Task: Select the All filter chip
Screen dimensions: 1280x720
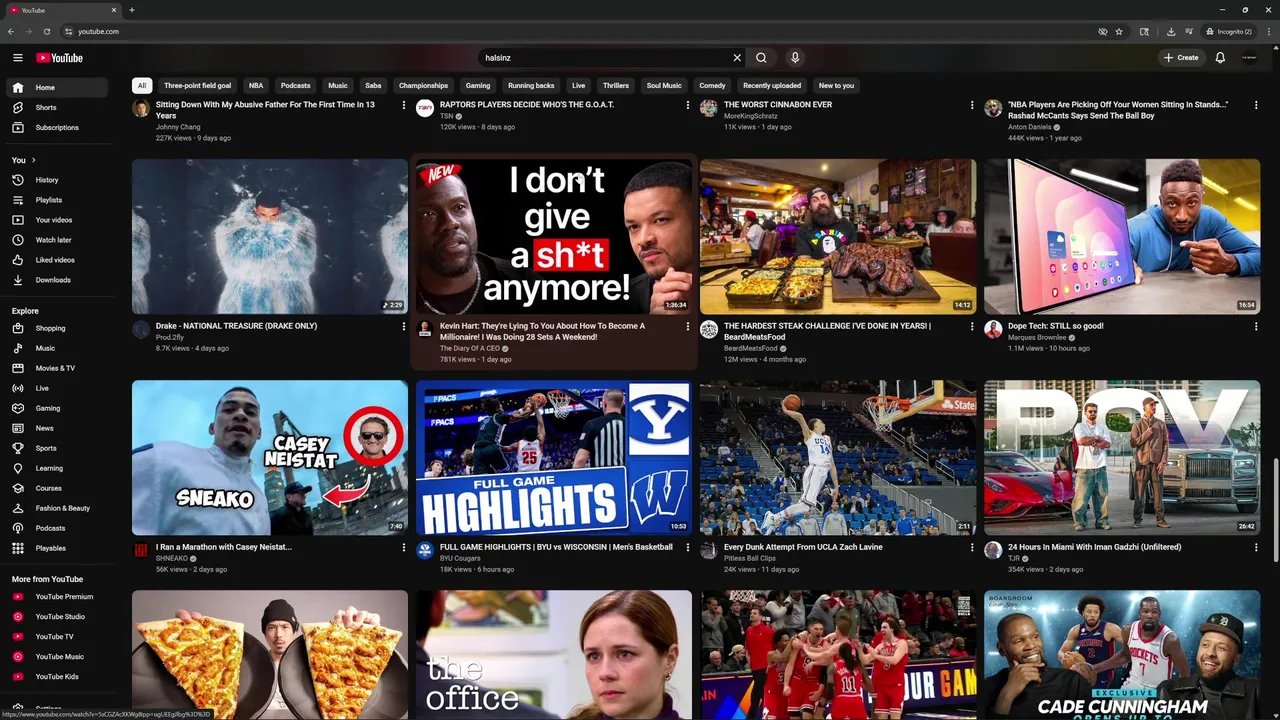Action: coord(142,86)
